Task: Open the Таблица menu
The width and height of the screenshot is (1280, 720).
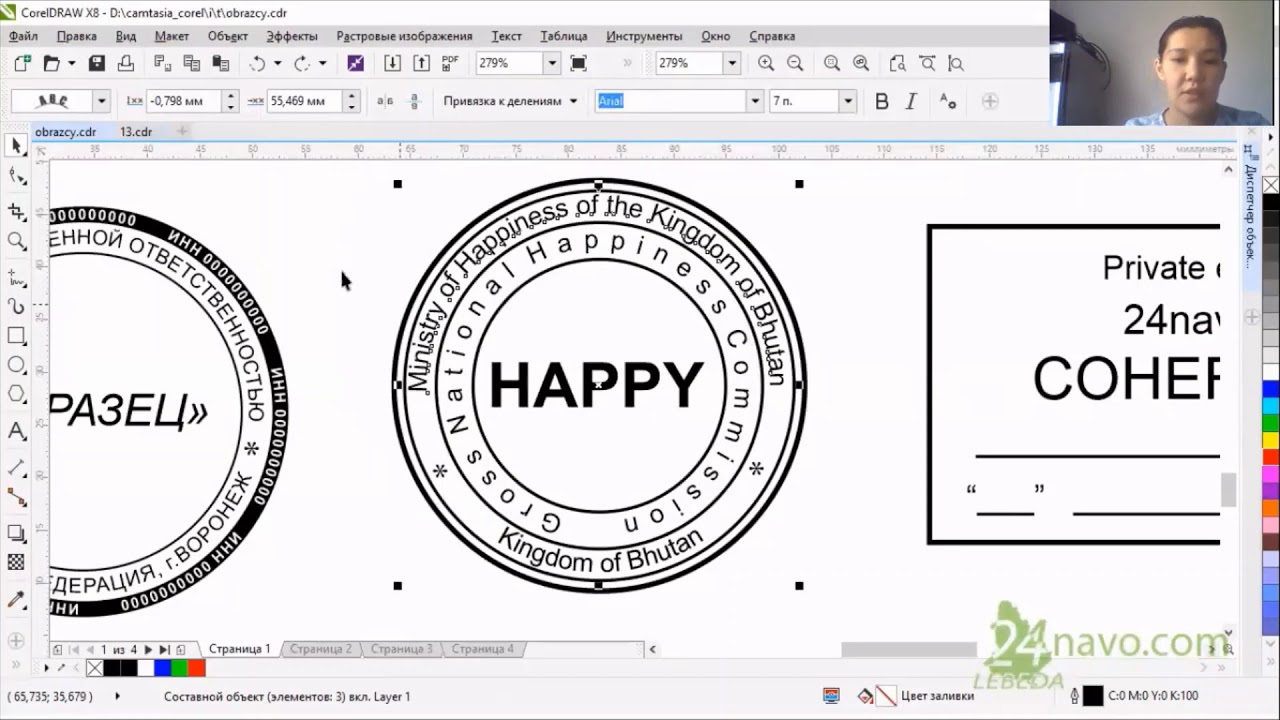Action: (x=563, y=36)
